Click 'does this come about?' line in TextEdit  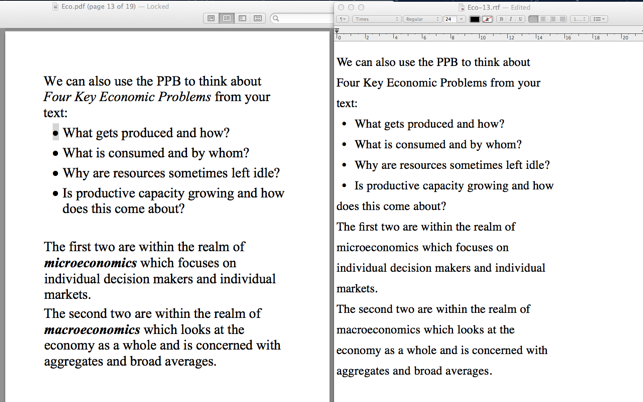coord(391,206)
